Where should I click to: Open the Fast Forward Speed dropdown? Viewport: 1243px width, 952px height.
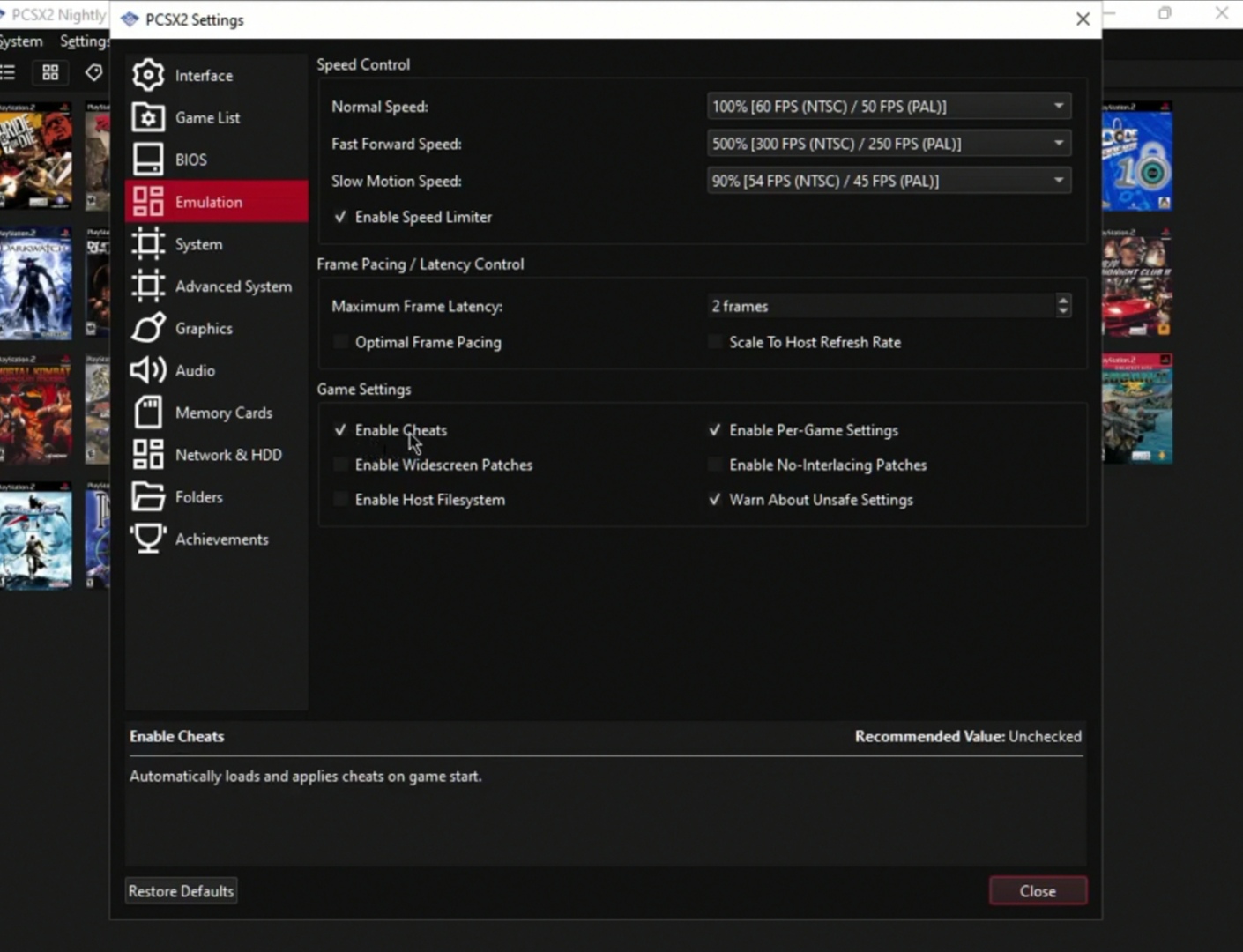tap(889, 144)
